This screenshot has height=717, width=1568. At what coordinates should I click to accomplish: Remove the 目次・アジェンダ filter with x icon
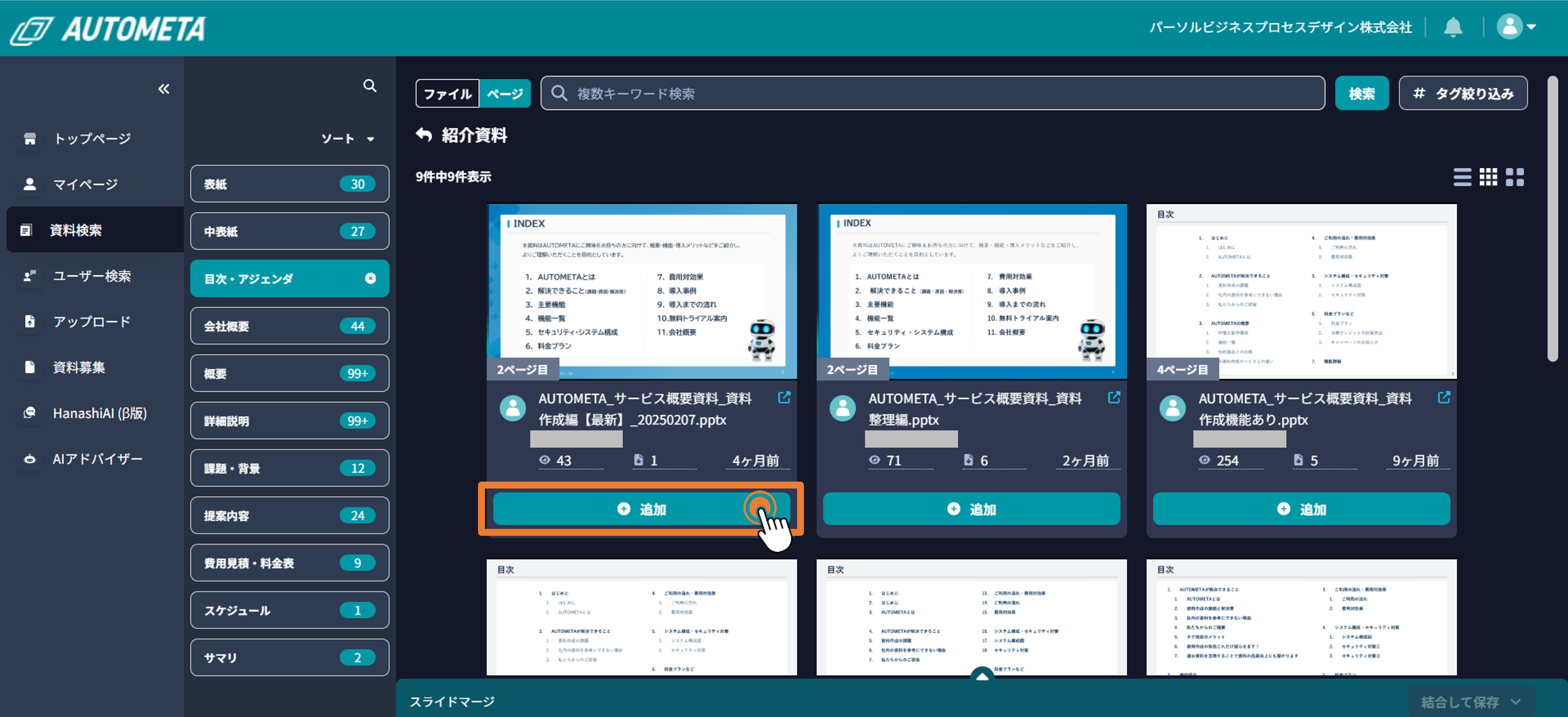tap(370, 278)
